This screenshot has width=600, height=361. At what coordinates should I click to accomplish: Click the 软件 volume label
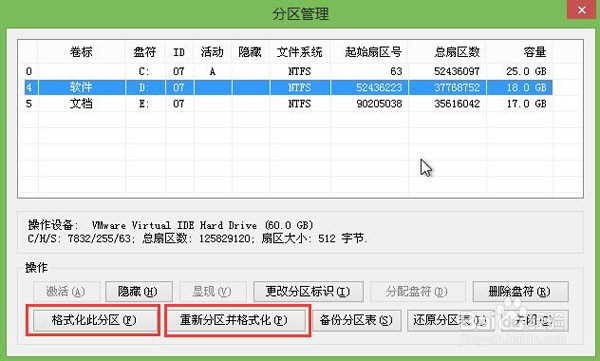(81, 88)
